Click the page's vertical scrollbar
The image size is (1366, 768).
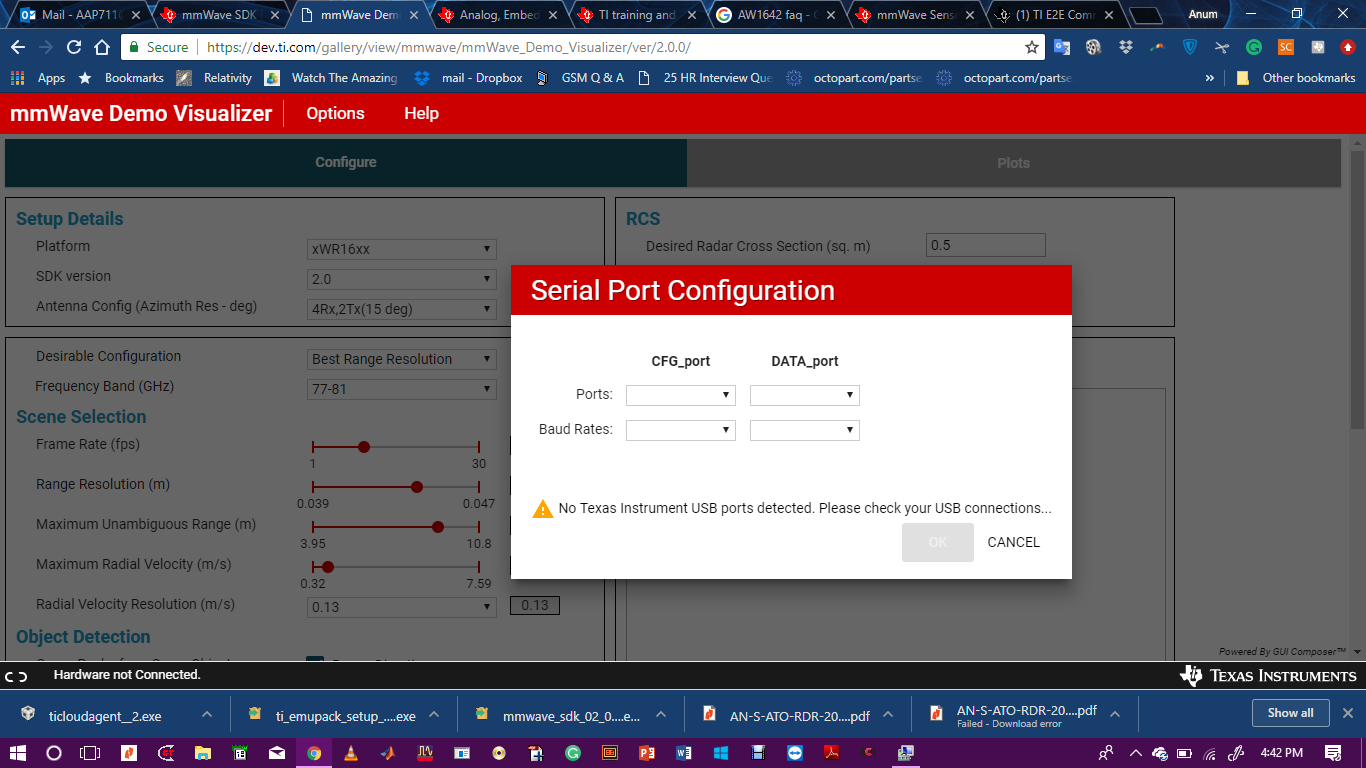pyautogui.click(x=1357, y=290)
